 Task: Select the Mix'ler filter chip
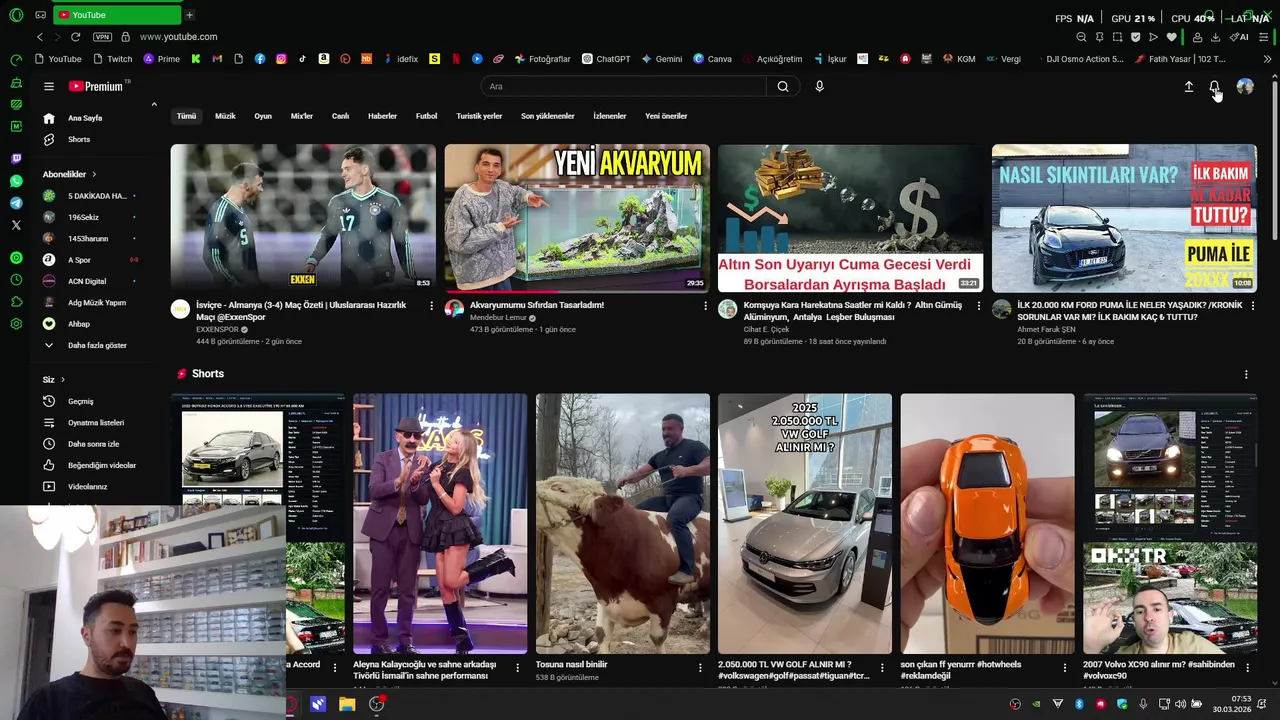[302, 116]
